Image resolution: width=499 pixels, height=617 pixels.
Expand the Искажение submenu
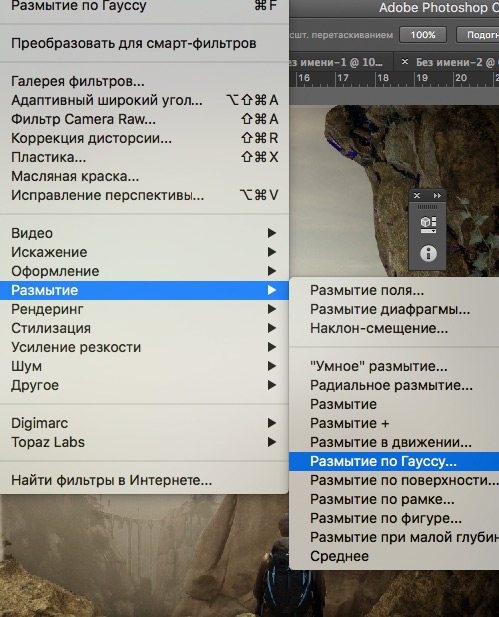(144, 252)
